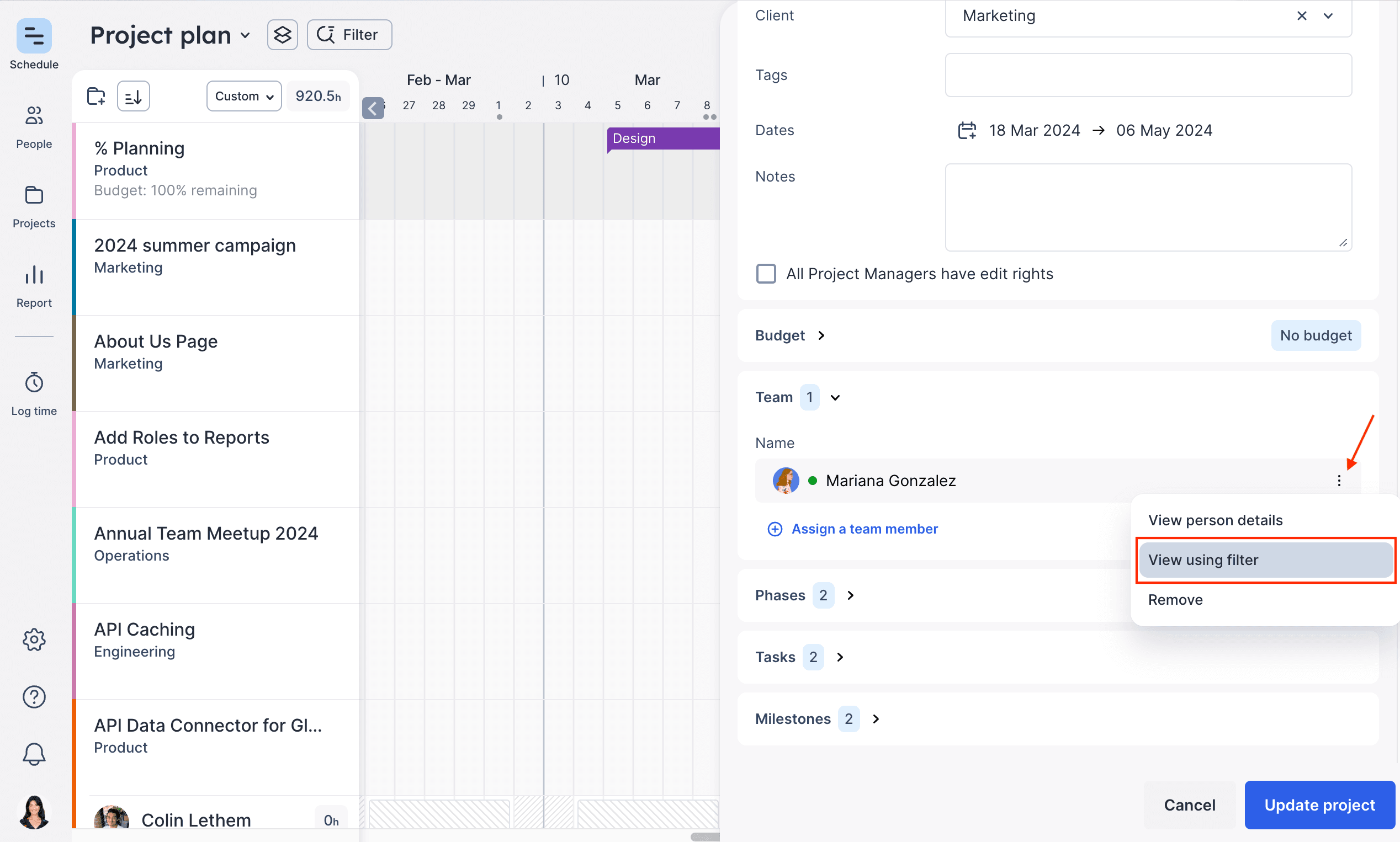Click the sort order icon
The image size is (1400, 842).
(x=134, y=96)
